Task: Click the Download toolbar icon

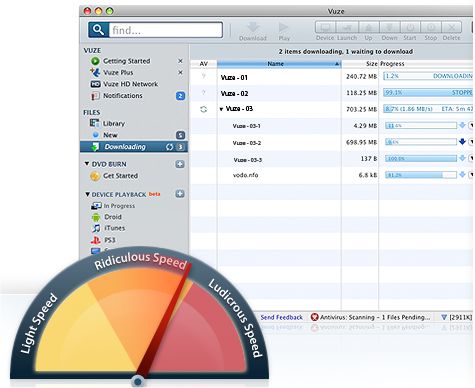Action: pyautogui.click(x=253, y=27)
